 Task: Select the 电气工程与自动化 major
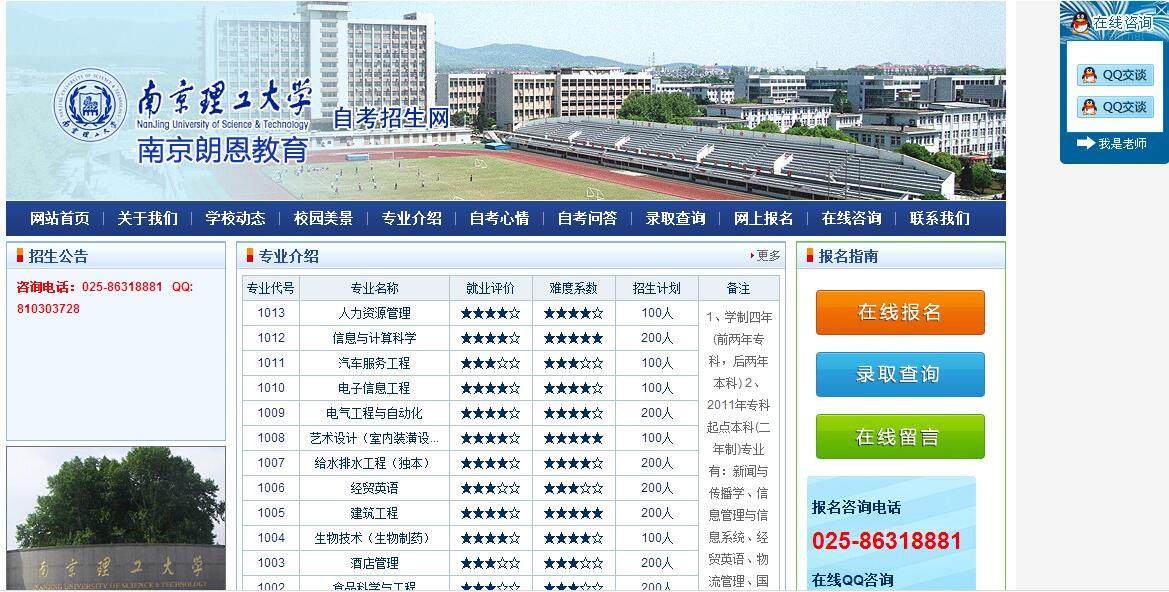point(374,413)
